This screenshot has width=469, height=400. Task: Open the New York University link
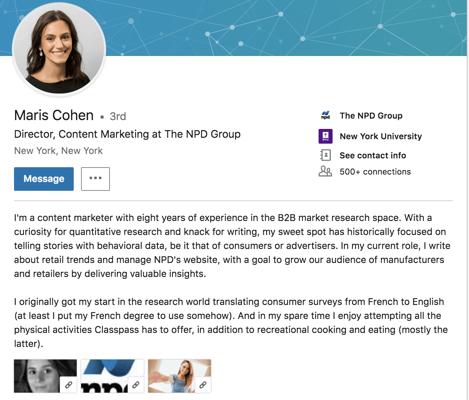[381, 136]
